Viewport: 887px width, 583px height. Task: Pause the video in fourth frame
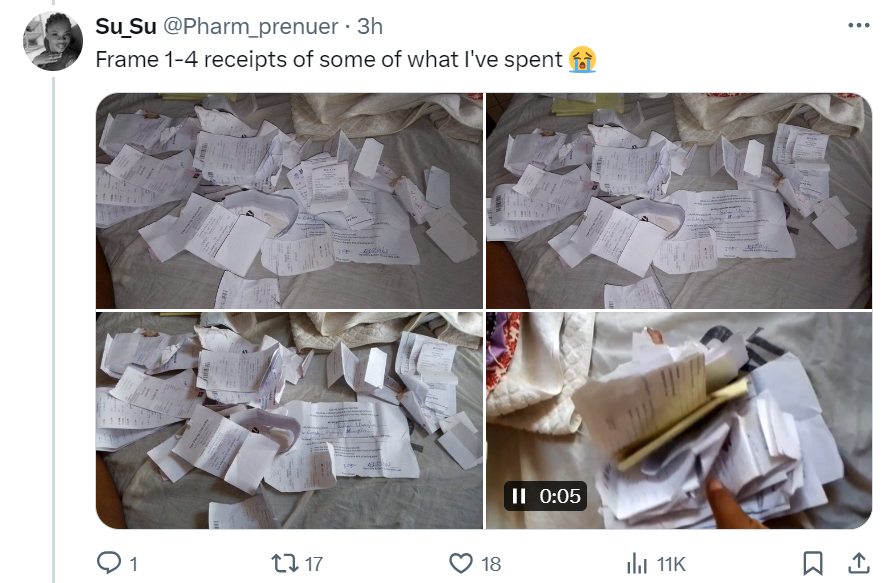518,496
